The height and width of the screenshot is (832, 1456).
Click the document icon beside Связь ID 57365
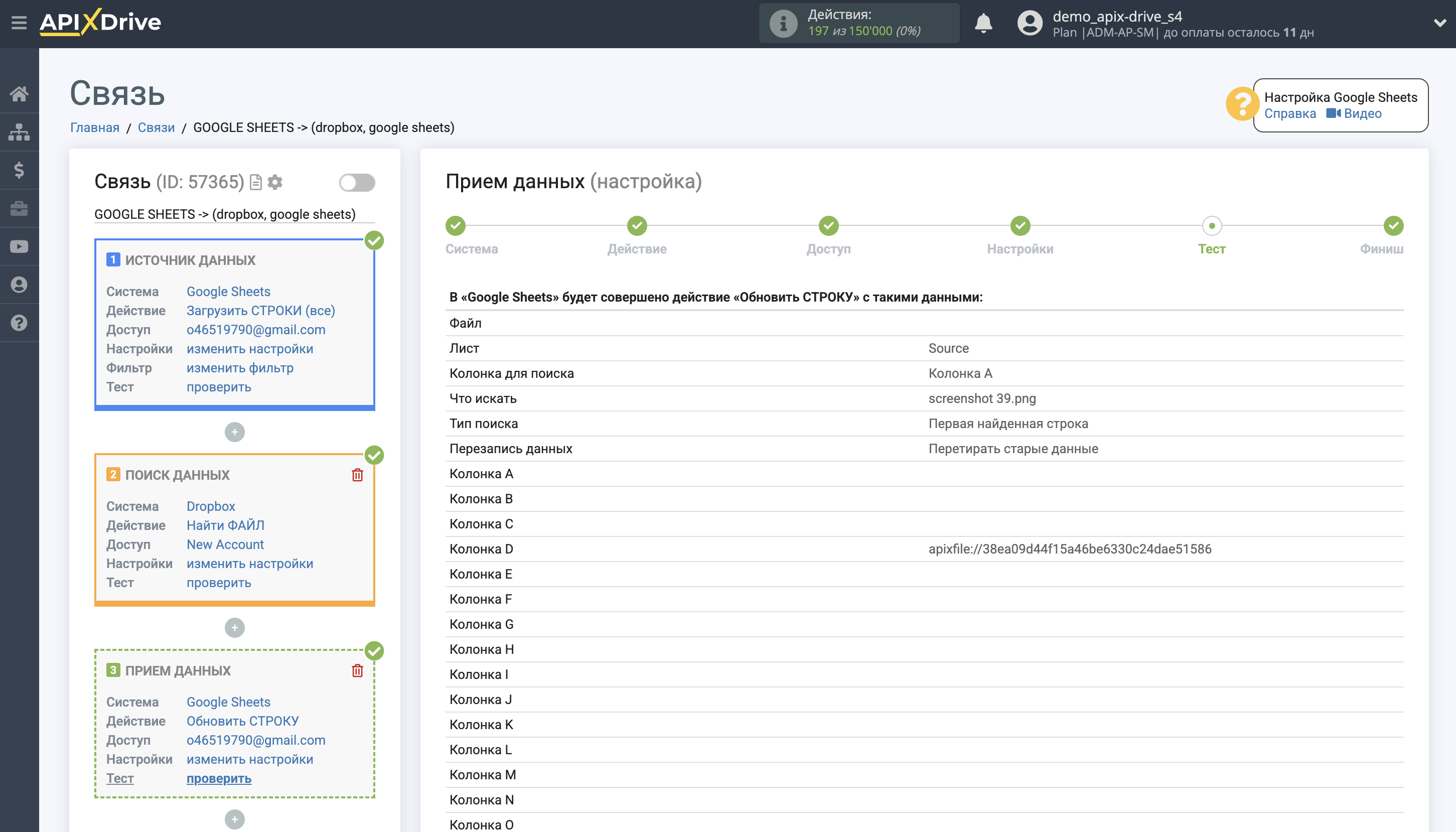(x=255, y=182)
